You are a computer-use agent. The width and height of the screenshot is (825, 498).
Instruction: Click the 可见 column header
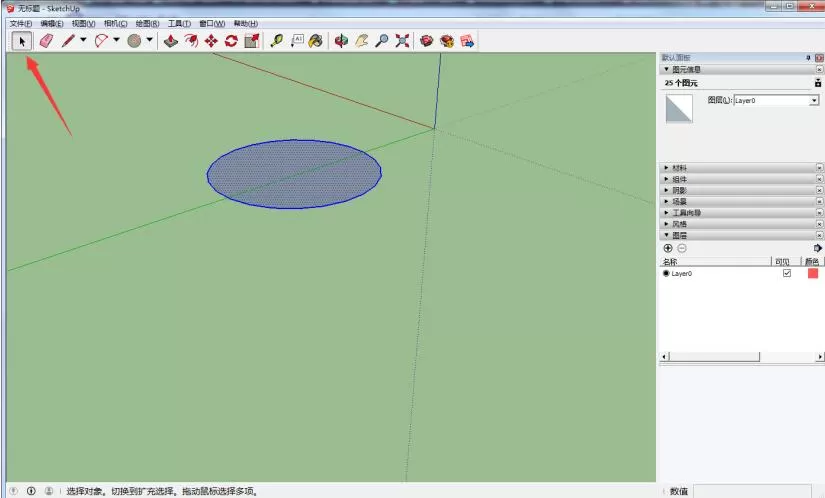[786, 261]
